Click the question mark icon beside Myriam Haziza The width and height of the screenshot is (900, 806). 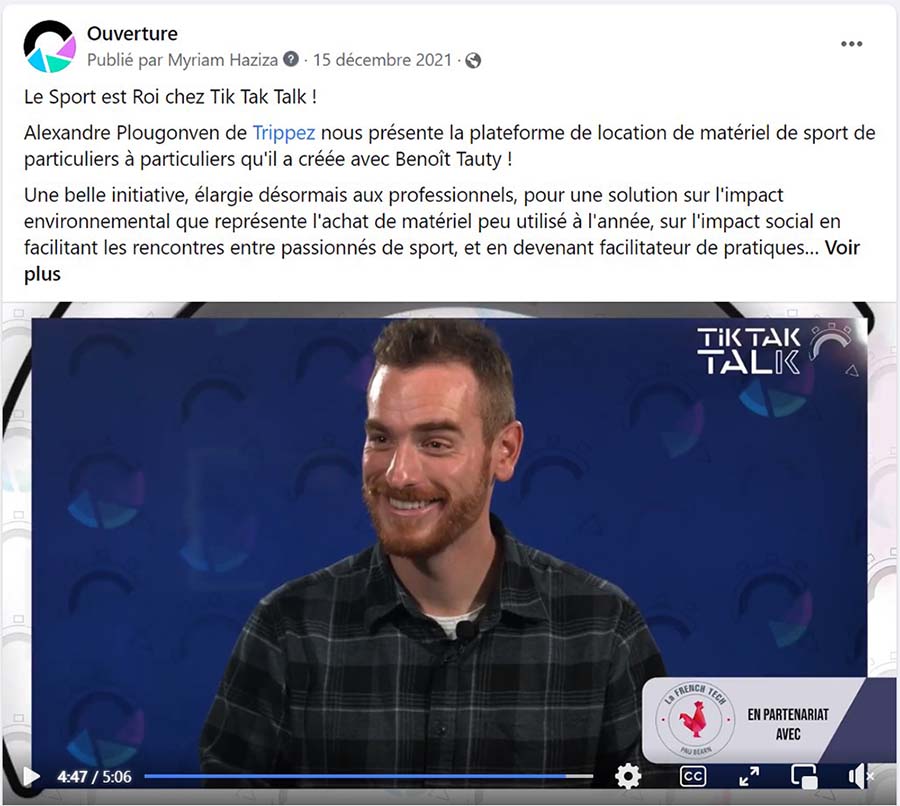coord(292,59)
